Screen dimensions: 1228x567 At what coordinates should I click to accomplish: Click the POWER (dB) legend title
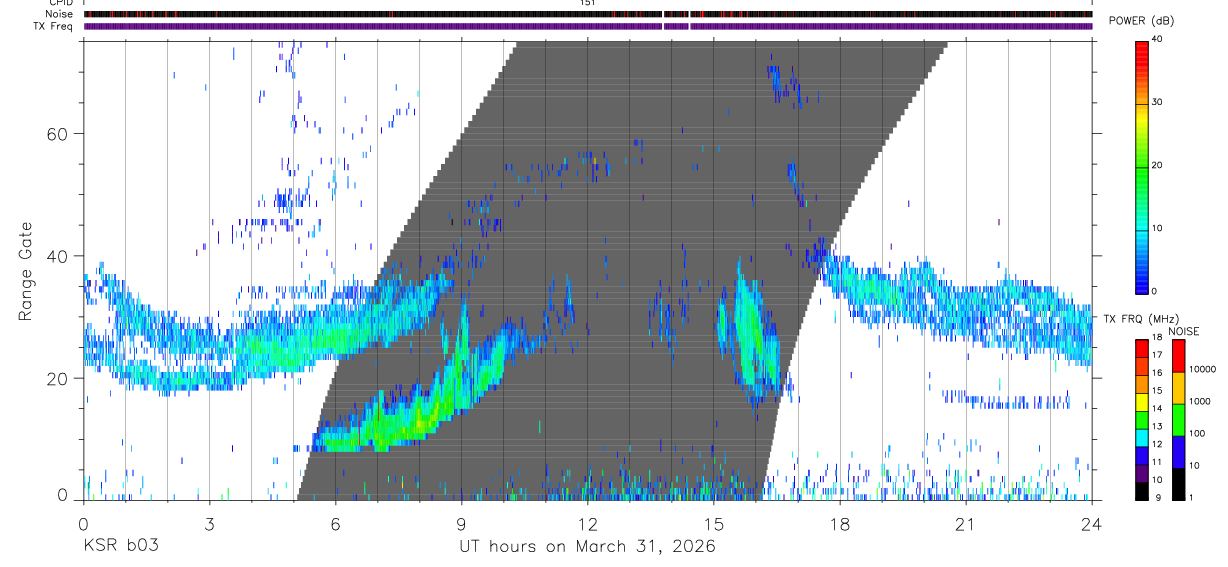click(1141, 21)
